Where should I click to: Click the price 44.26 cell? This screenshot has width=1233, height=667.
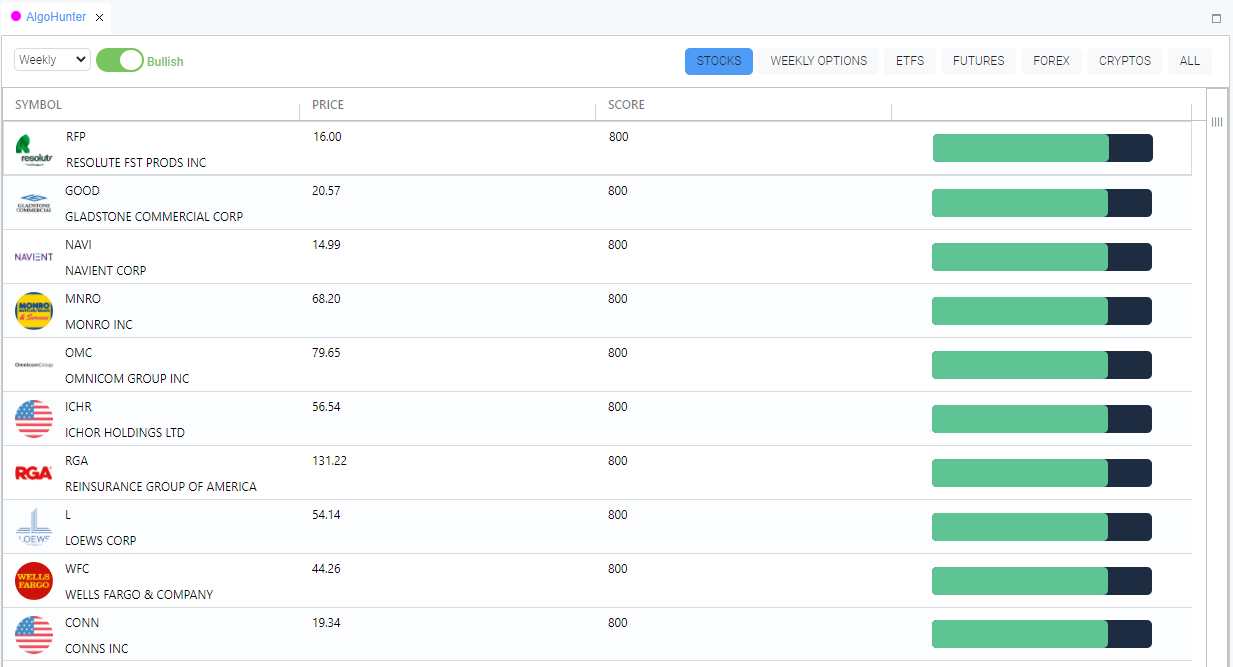pyautogui.click(x=326, y=569)
